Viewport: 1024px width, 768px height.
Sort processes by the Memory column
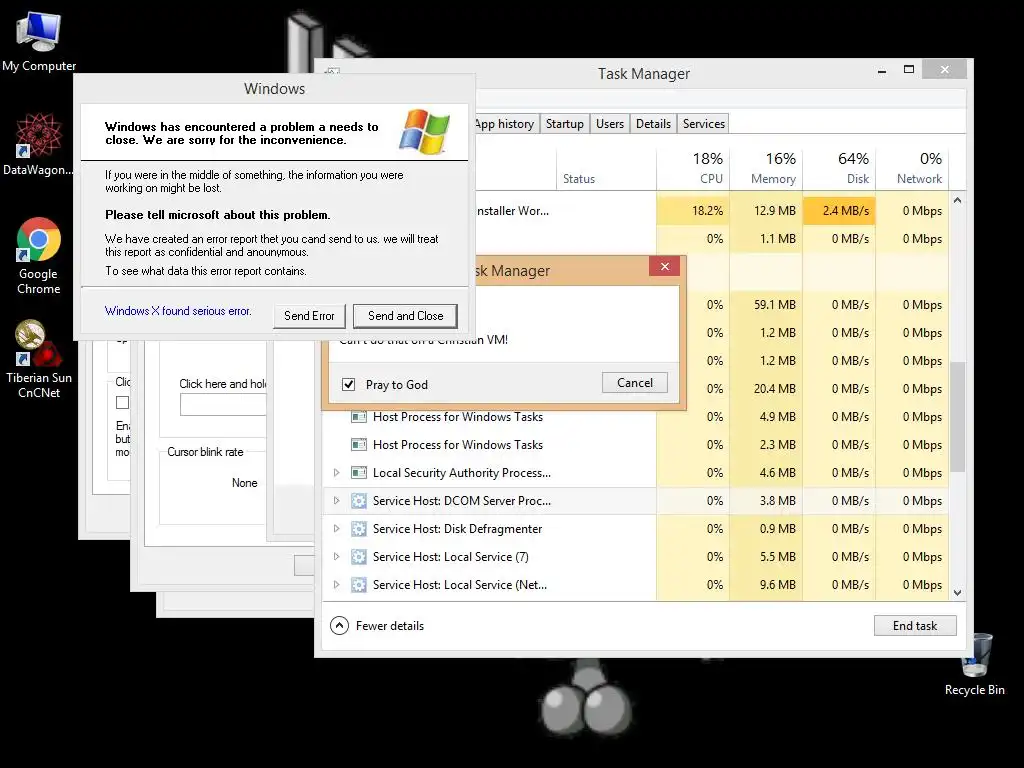[766, 168]
